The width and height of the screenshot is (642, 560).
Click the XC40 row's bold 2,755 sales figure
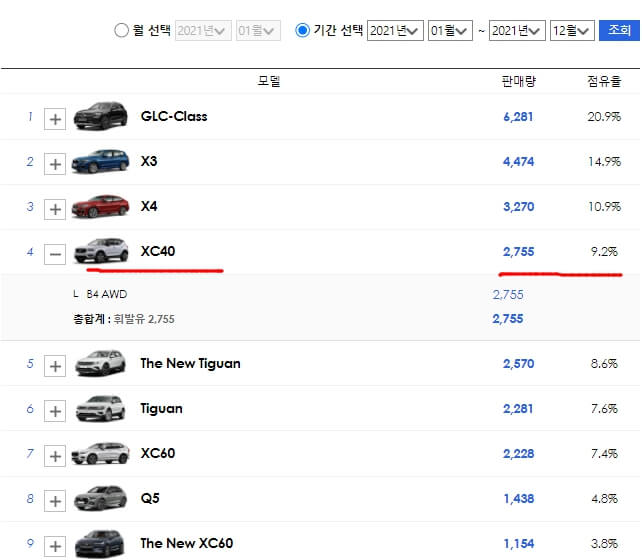pos(518,252)
